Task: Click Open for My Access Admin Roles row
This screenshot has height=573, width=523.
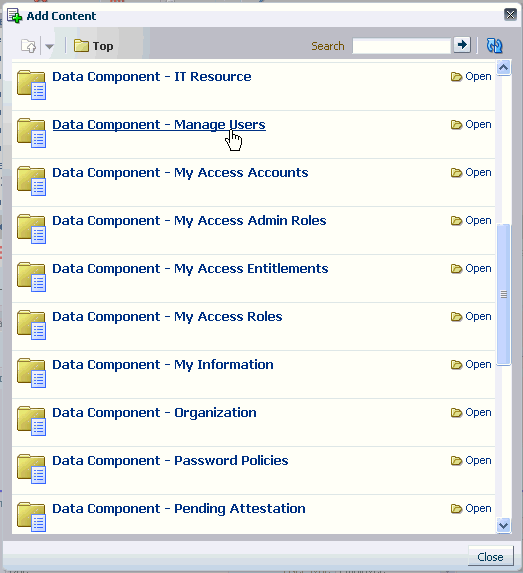Action: click(471, 221)
